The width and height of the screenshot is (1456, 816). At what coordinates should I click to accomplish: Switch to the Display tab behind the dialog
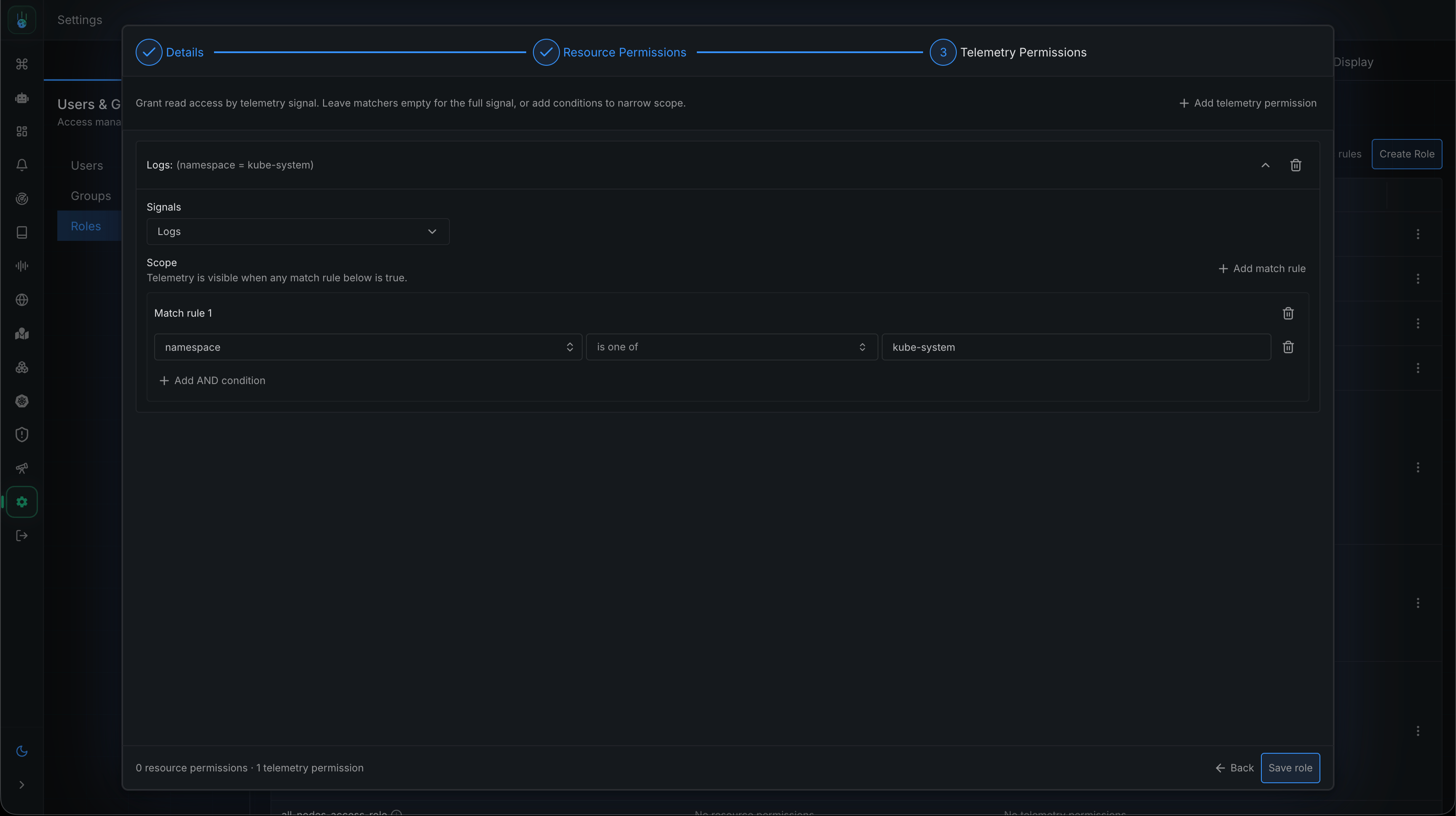pyautogui.click(x=1353, y=62)
